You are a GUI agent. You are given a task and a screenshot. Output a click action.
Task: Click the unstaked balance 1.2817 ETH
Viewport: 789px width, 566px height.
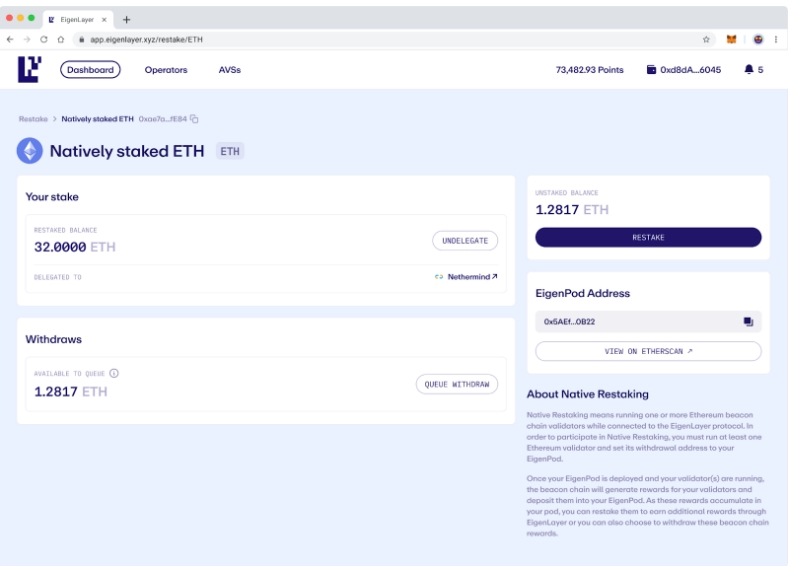pos(572,210)
